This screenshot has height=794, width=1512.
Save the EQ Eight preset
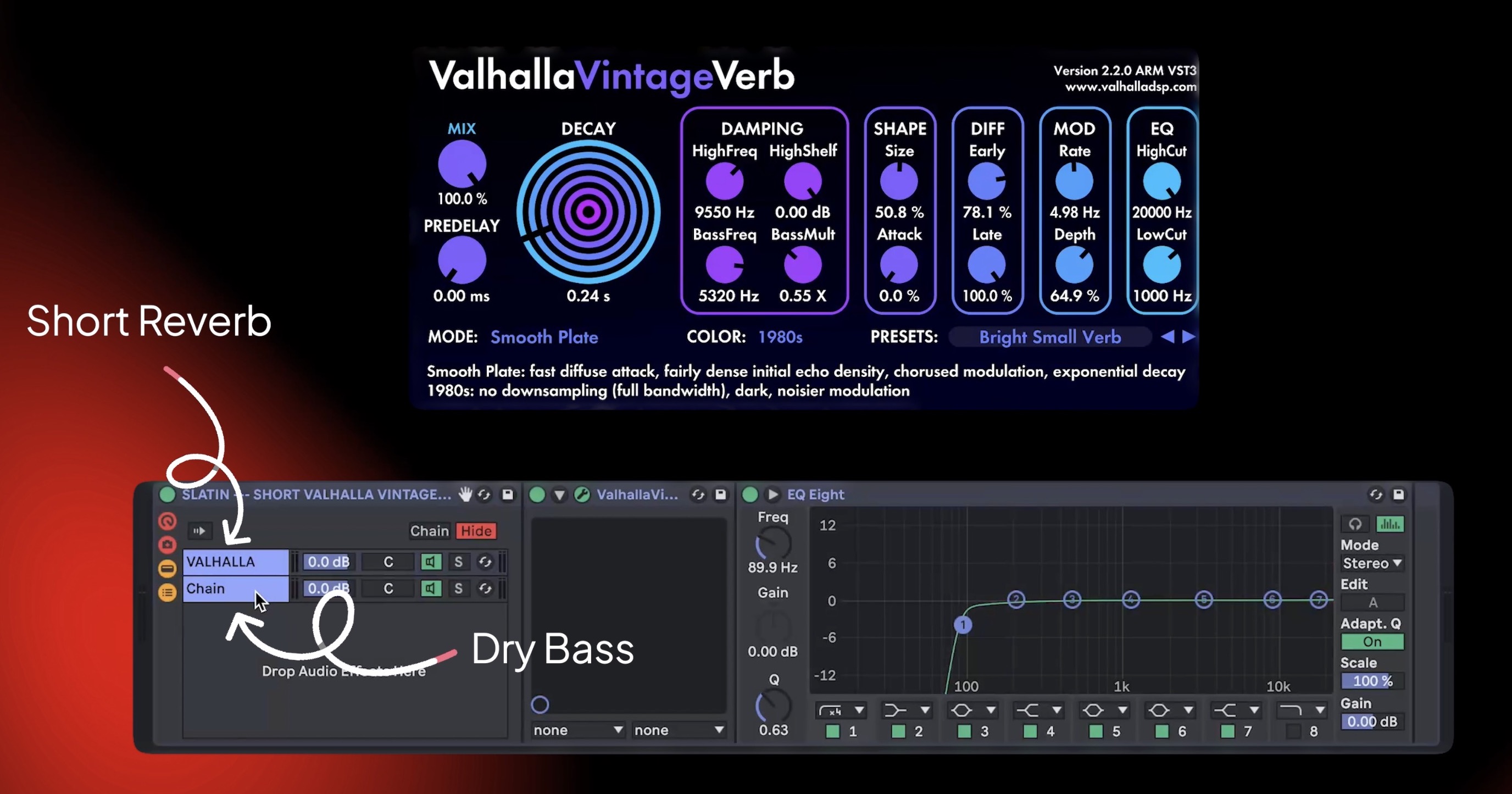tap(1399, 495)
